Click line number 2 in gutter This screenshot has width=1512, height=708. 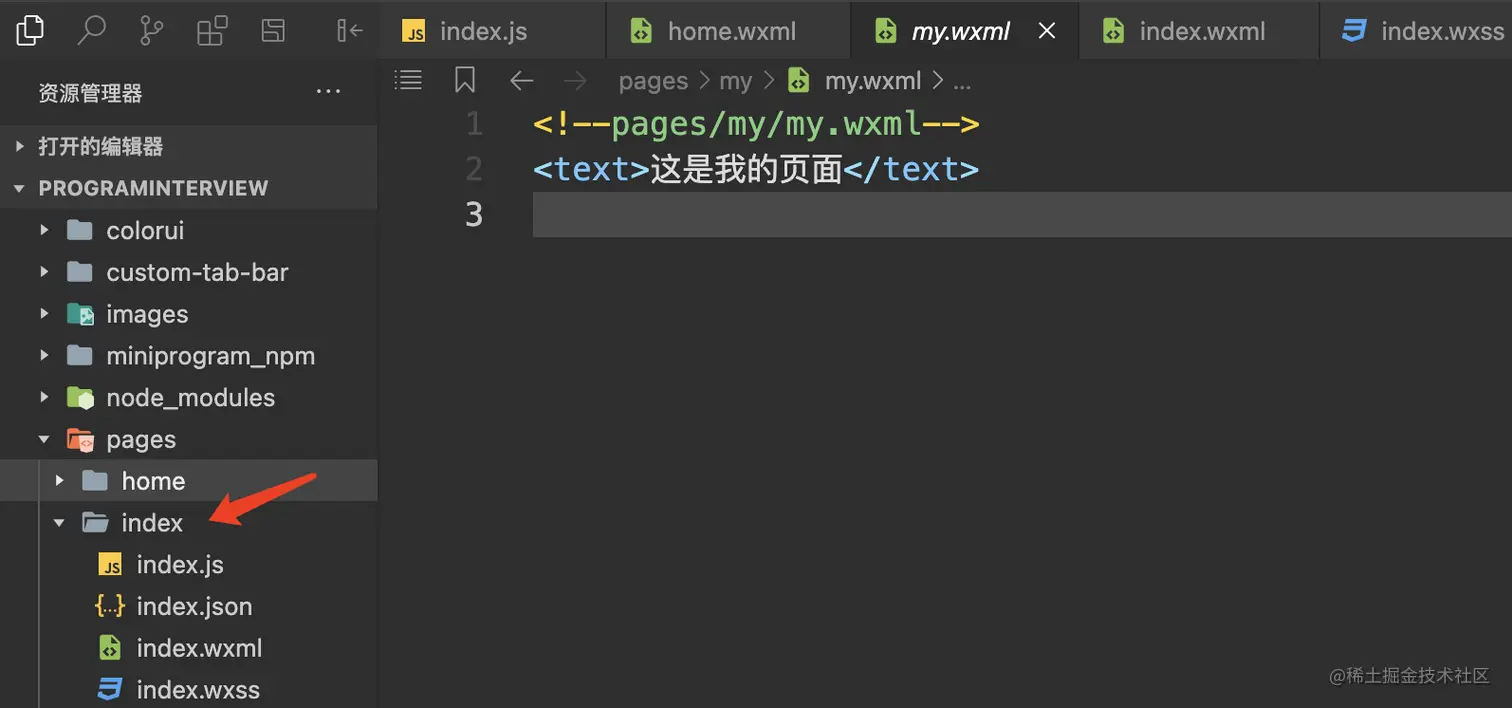click(474, 169)
